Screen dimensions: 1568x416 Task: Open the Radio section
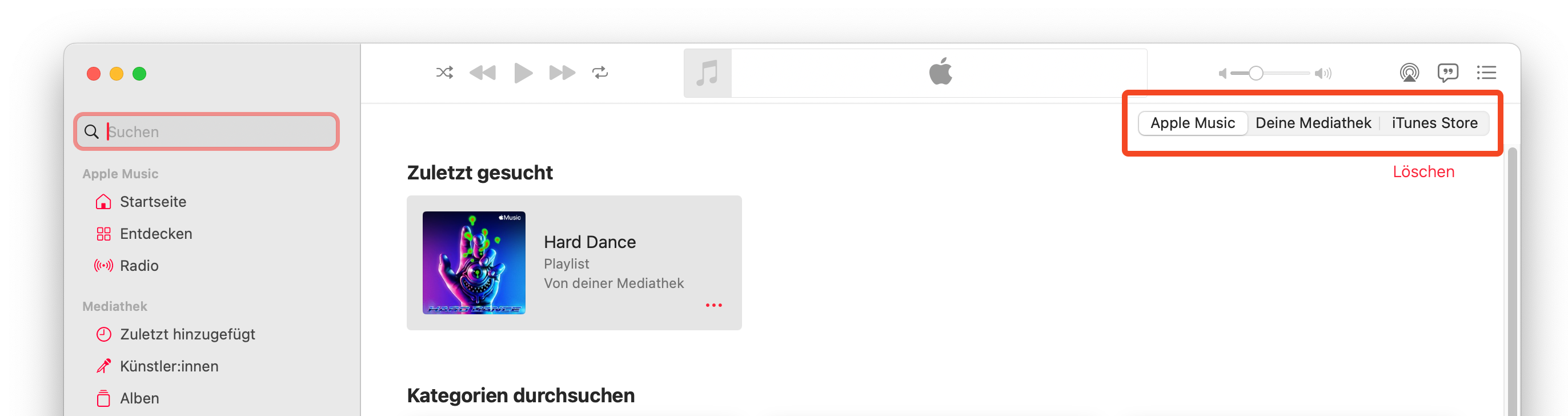point(139,266)
